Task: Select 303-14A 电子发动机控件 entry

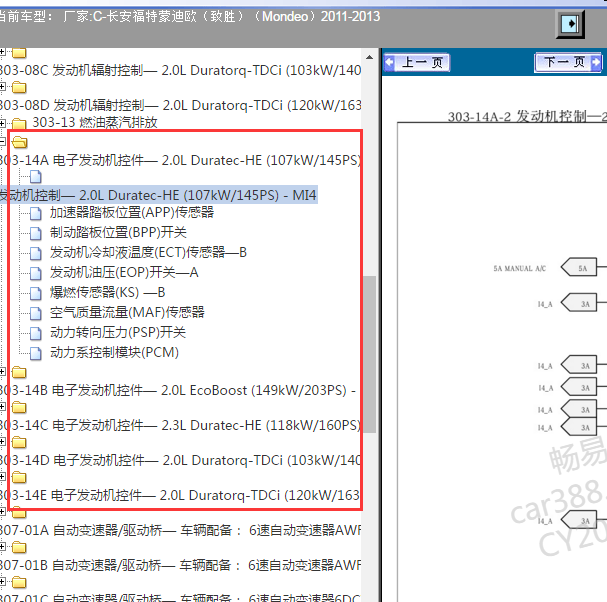Action: pyautogui.click(x=180, y=160)
